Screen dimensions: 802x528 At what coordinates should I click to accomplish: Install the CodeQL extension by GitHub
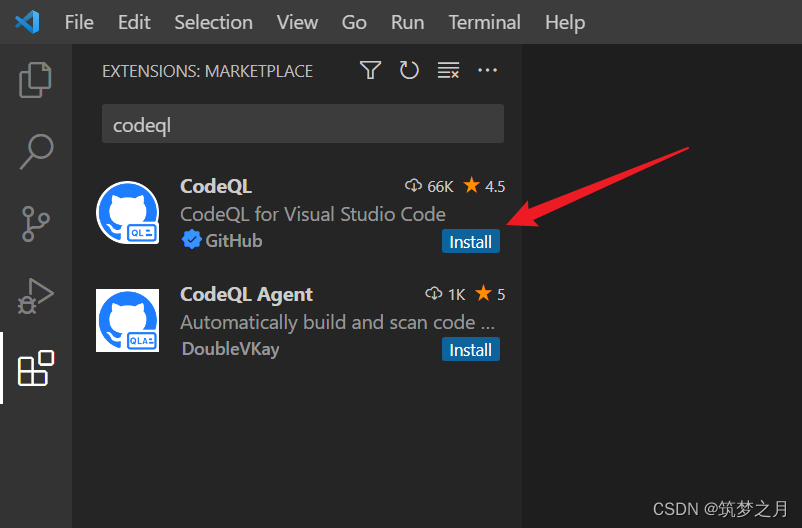(x=471, y=241)
